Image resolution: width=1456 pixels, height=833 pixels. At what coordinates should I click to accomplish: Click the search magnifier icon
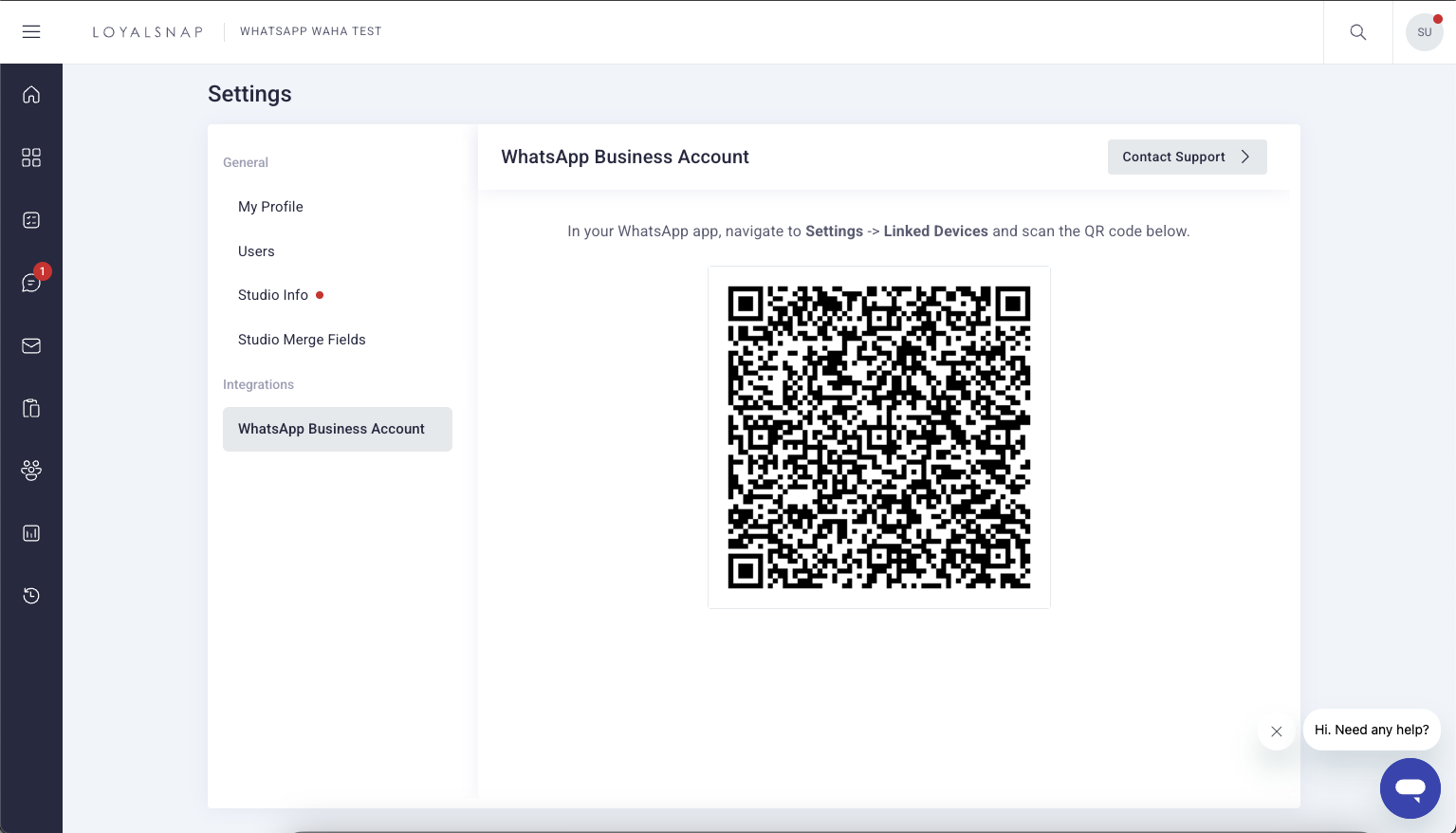tap(1358, 32)
